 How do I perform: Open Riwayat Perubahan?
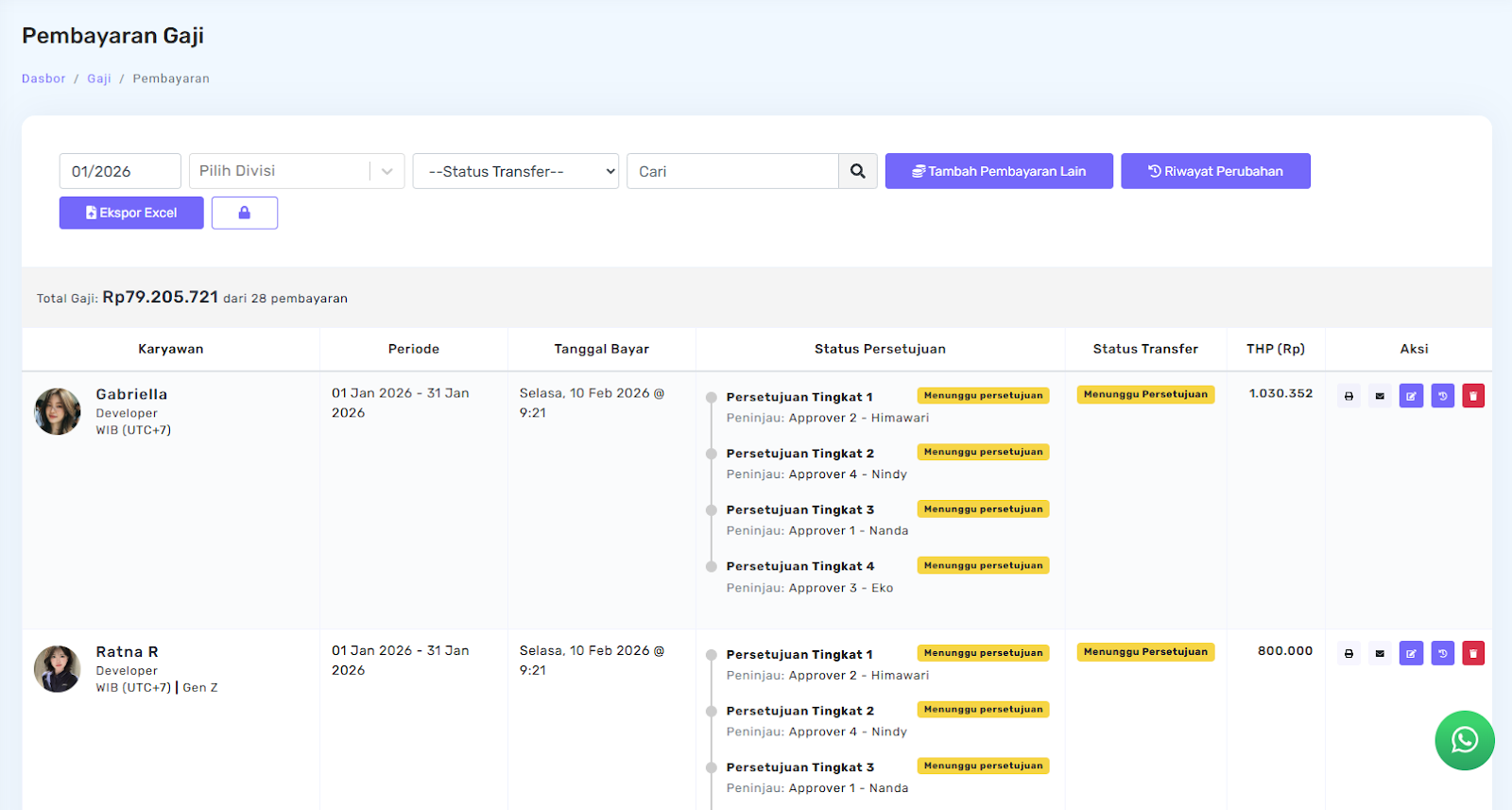(1215, 171)
